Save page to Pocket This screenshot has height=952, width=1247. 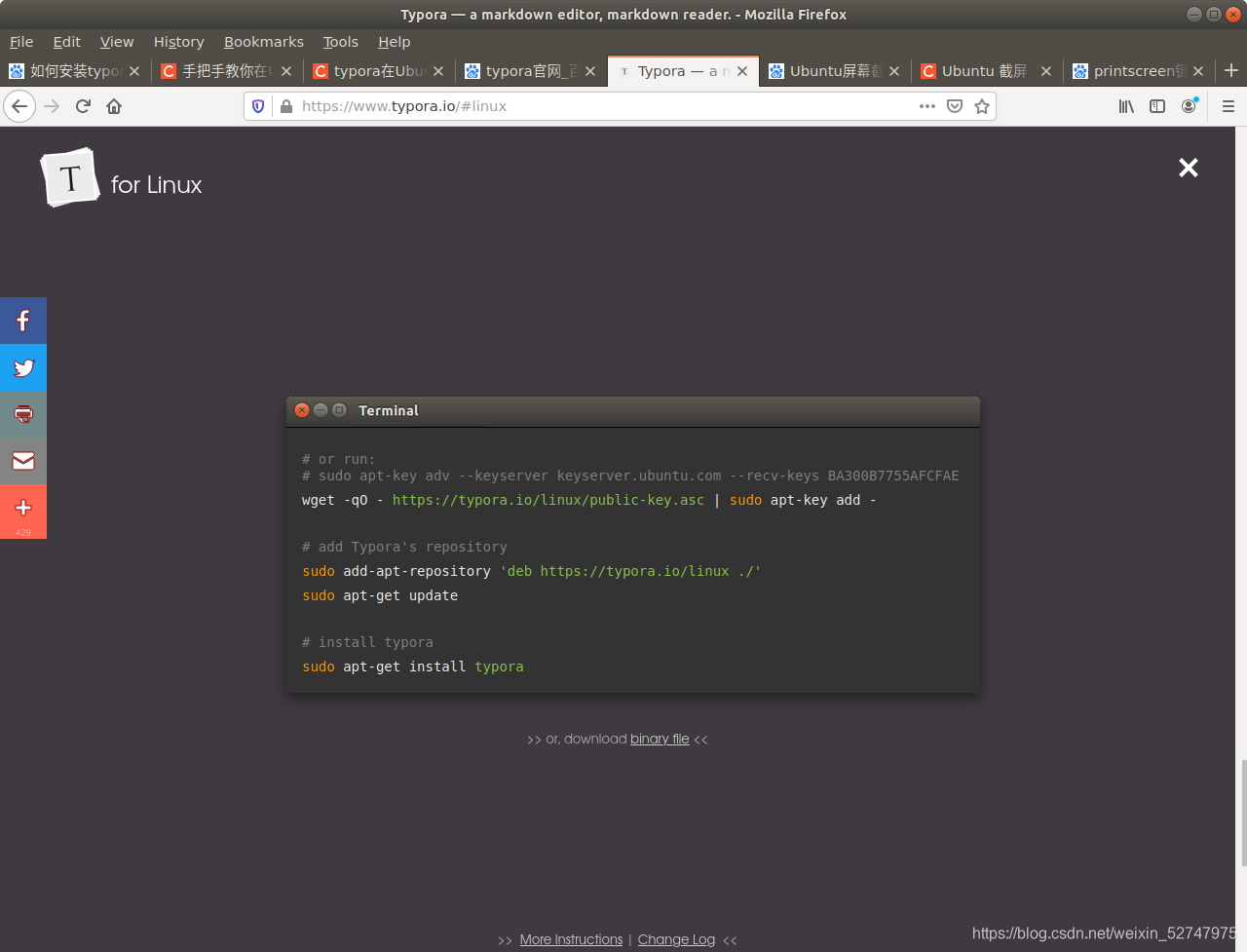(x=955, y=106)
